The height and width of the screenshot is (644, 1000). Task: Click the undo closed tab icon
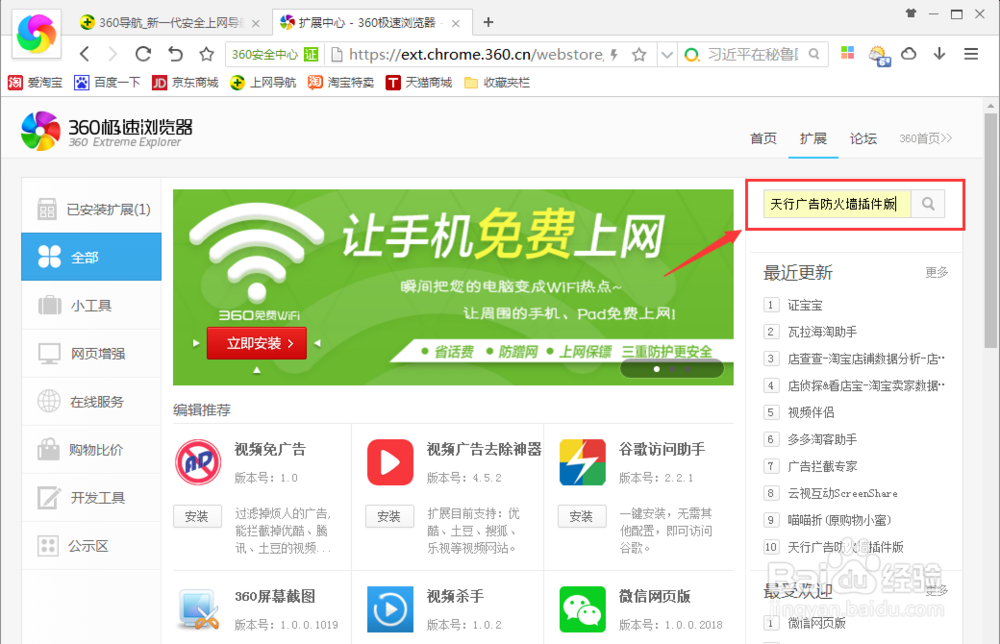(175, 54)
